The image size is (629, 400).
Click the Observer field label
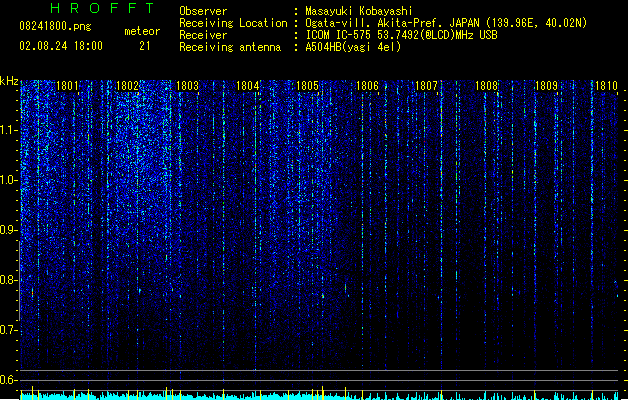tap(203, 11)
